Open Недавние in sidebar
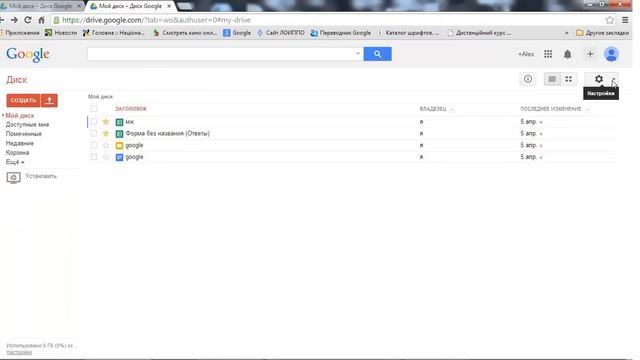640x360 pixels. click(x=20, y=143)
